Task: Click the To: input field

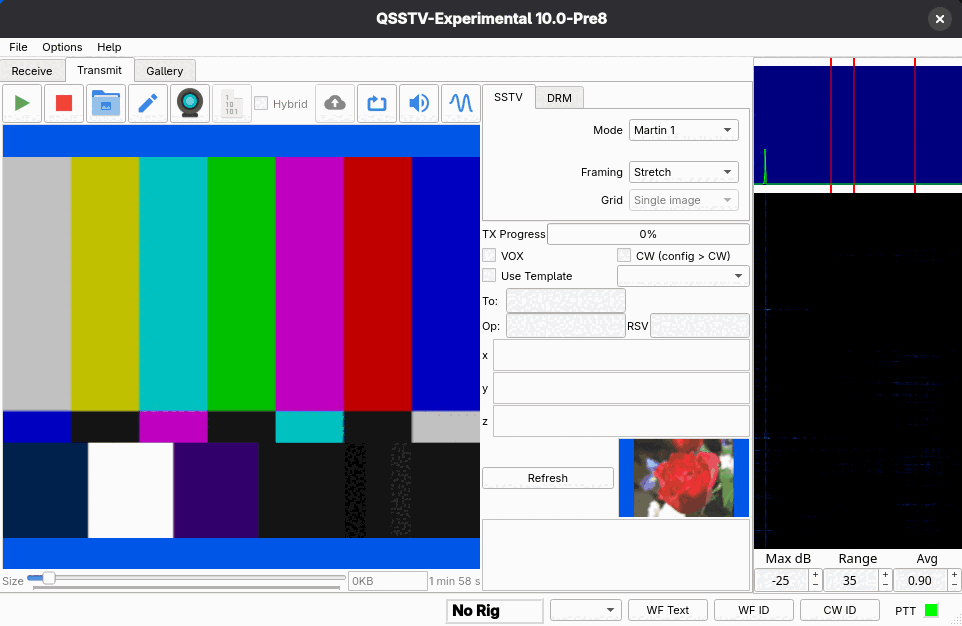Action: [566, 301]
